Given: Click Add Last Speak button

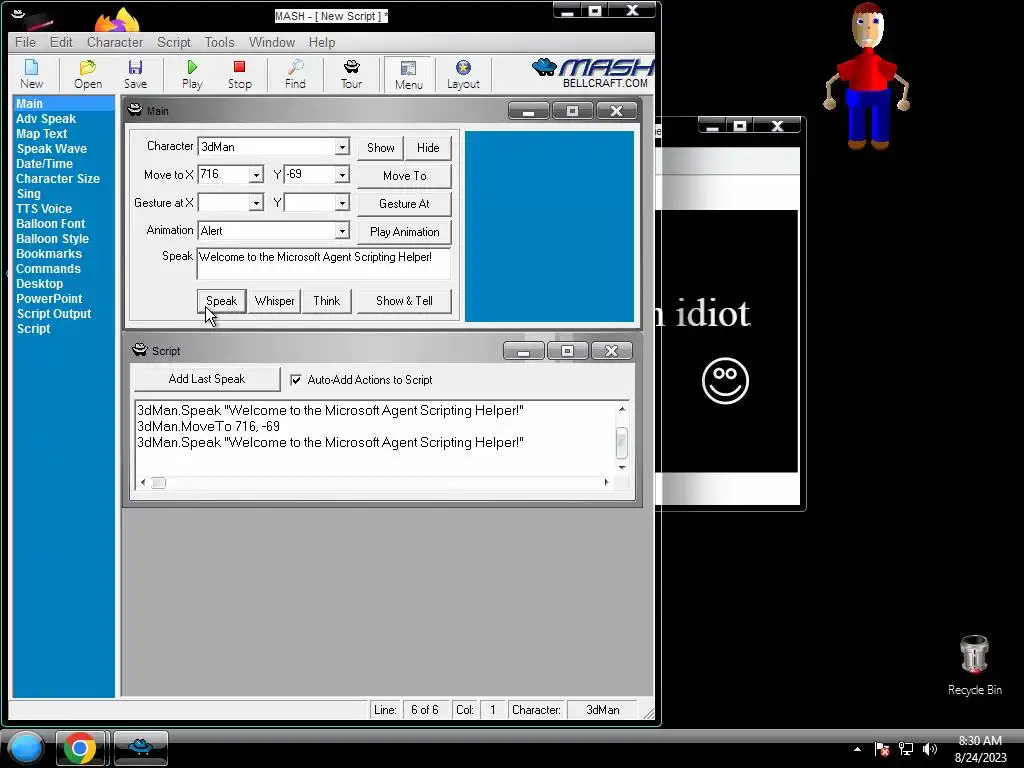Looking at the screenshot, I should pos(207,379).
